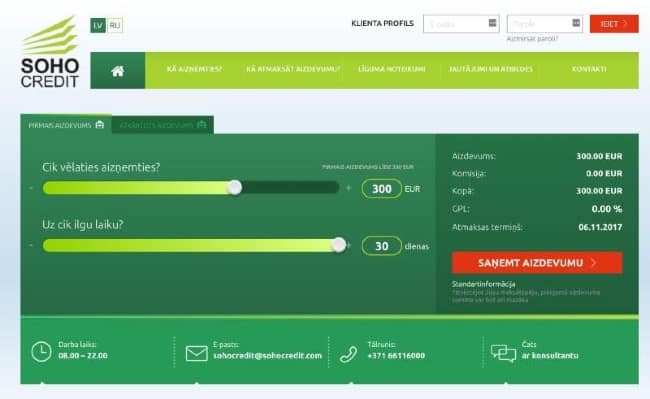Open the Līguma noteikumi menu item
Viewport: 650px width, 399px height.
pos(392,69)
